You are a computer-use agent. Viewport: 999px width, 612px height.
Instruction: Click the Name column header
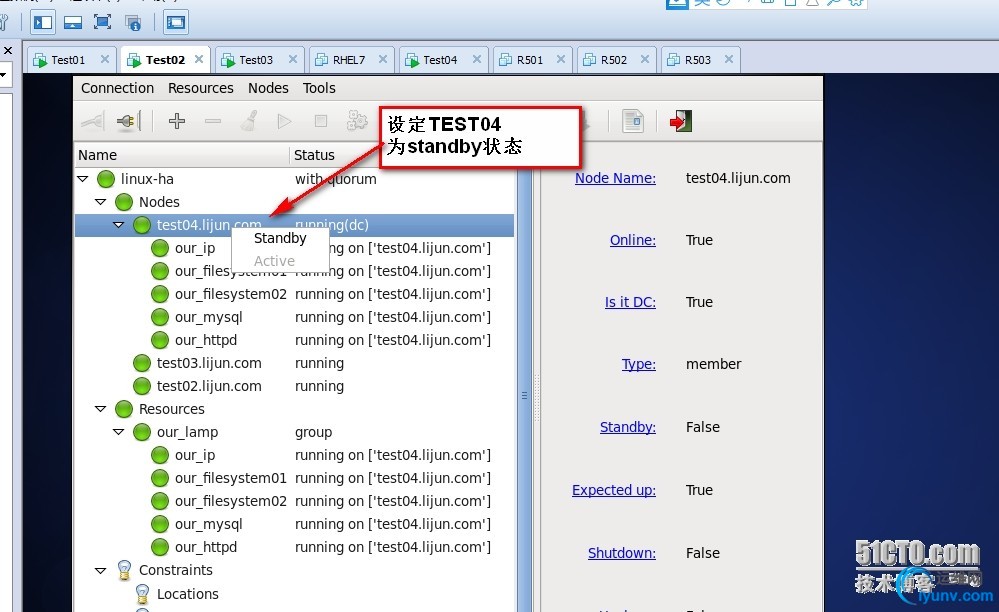tap(182, 155)
